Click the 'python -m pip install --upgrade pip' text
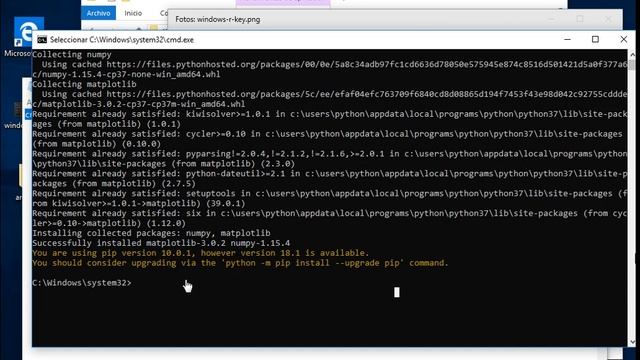 [x=312, y=263]
